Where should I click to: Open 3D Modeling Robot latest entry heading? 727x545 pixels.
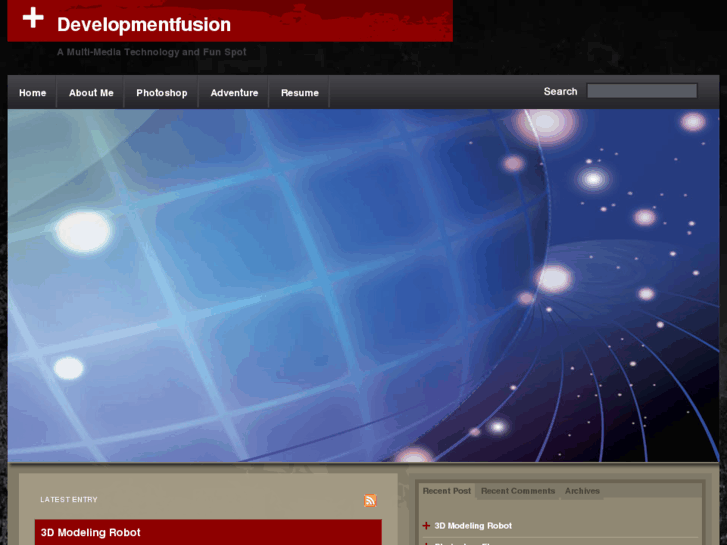[x=90, y=532]
